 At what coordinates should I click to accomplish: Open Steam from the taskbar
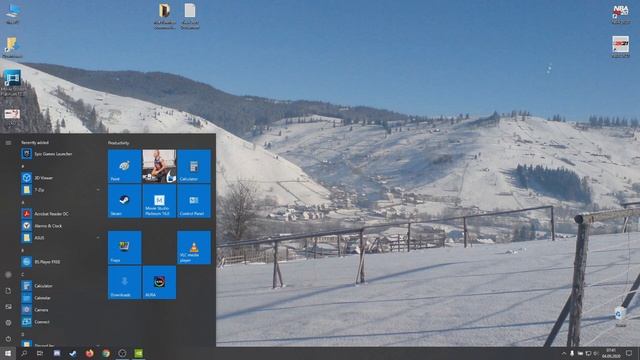[73, 353]
